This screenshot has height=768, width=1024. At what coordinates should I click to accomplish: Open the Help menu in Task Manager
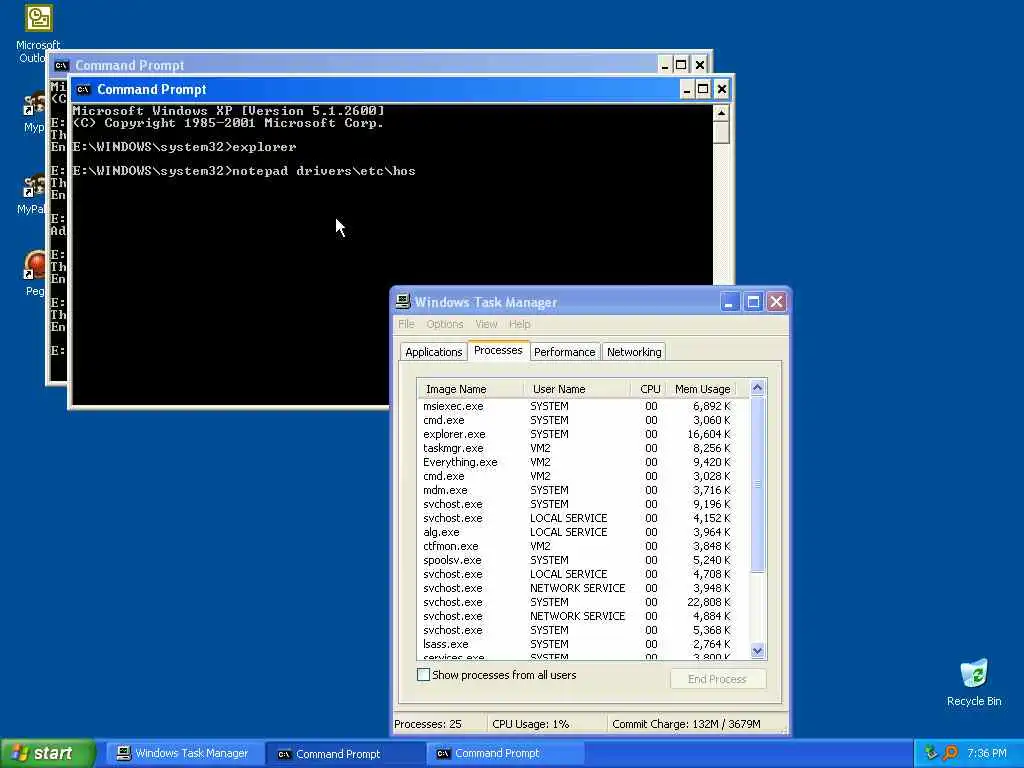519,324
